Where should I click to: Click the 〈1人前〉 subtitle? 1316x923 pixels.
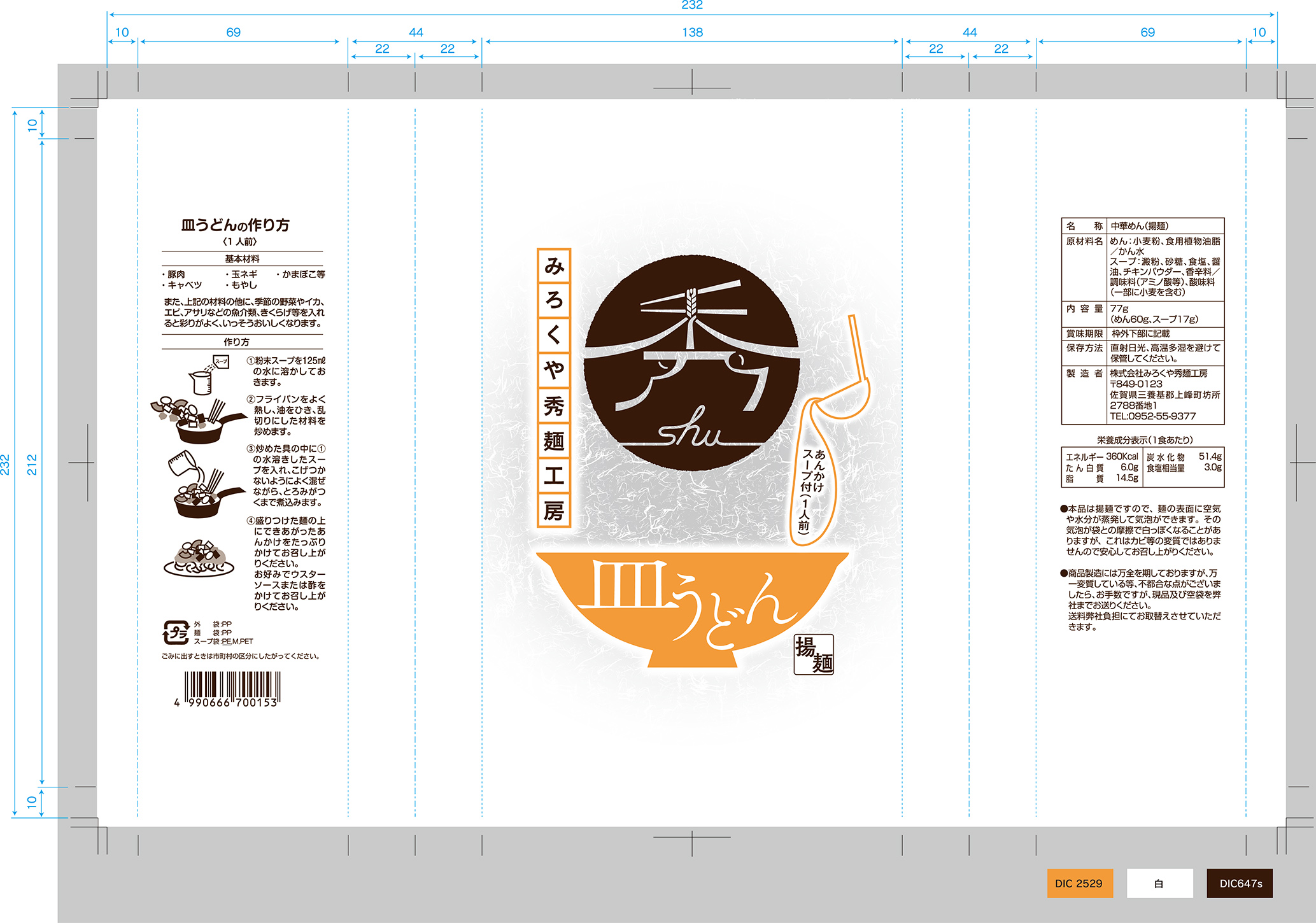coord(241,242)
